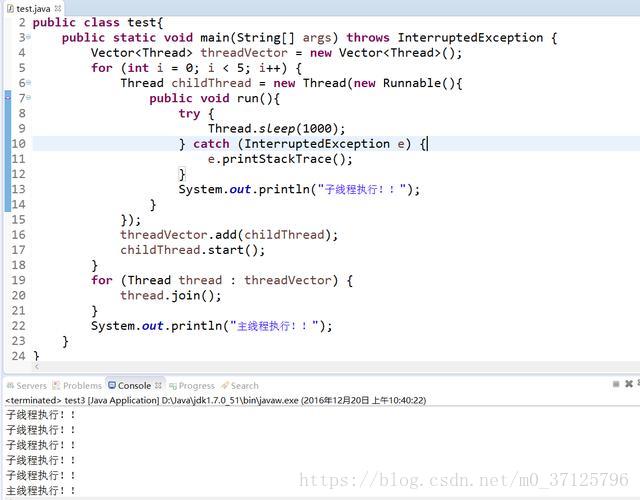Viewport: 640px width, 500px height.
Task: Click the println statement on line 13
Action: (x=299, y=189)
